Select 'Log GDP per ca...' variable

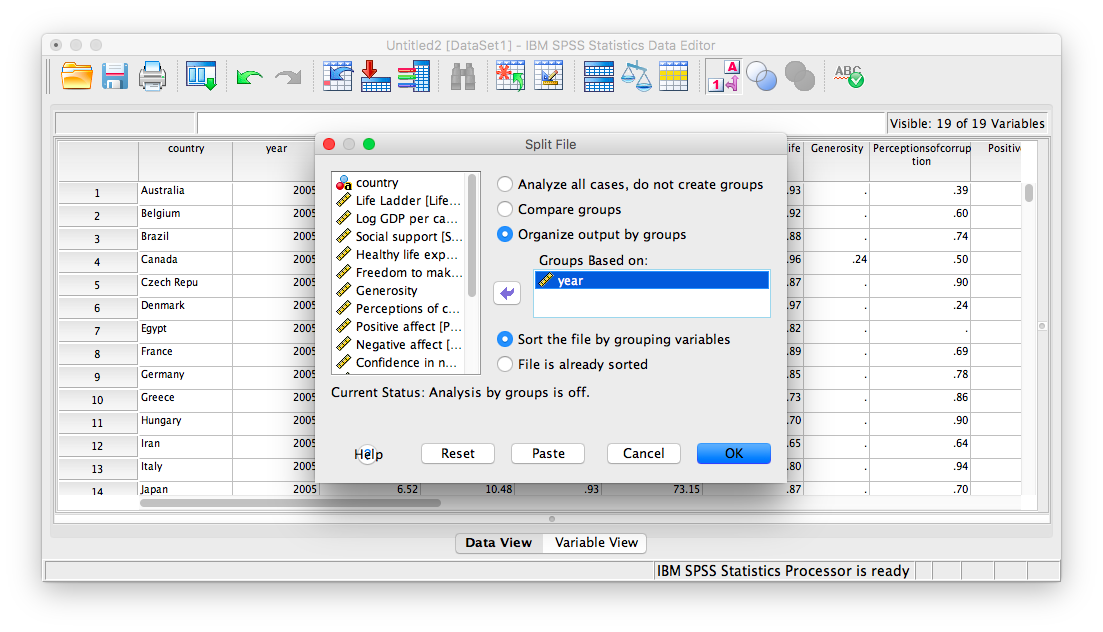(x=399, y=219)
